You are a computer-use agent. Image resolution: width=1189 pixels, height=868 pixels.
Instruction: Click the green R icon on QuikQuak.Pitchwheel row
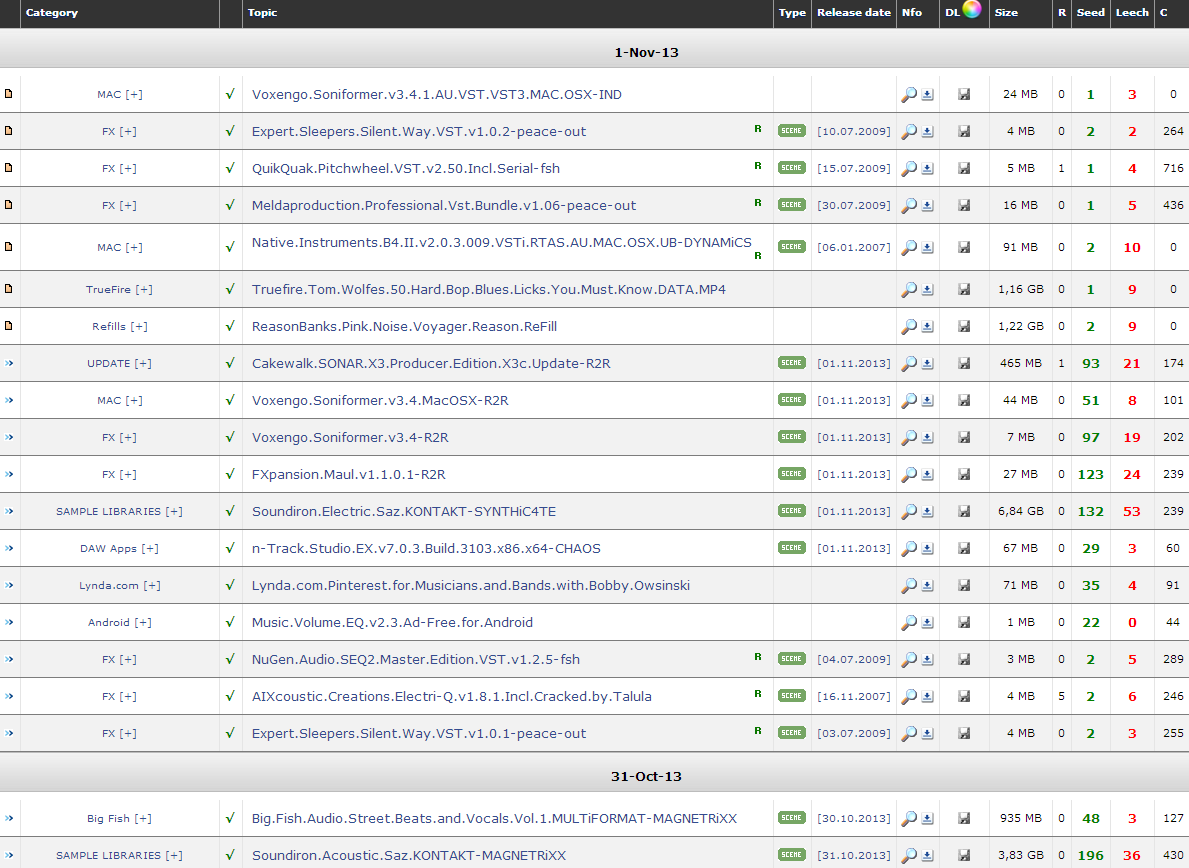pyautogui.click(x=758, y=165)
